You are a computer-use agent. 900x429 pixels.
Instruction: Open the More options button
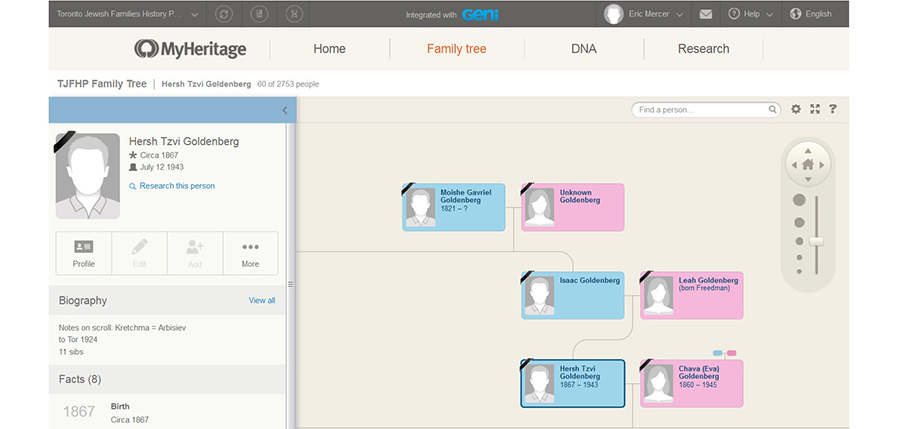250,253
